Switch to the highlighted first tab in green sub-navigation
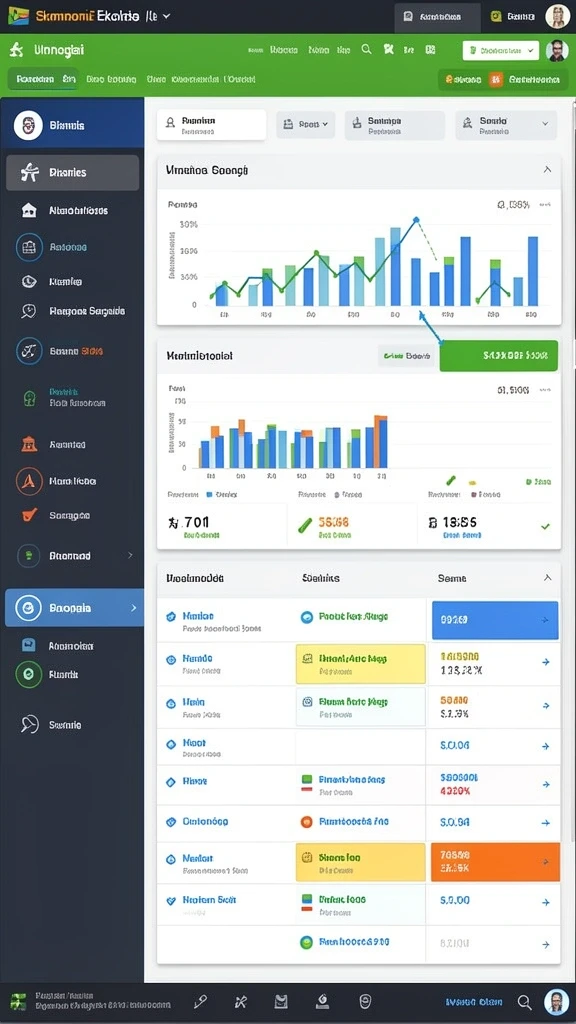 pos(43,79)
